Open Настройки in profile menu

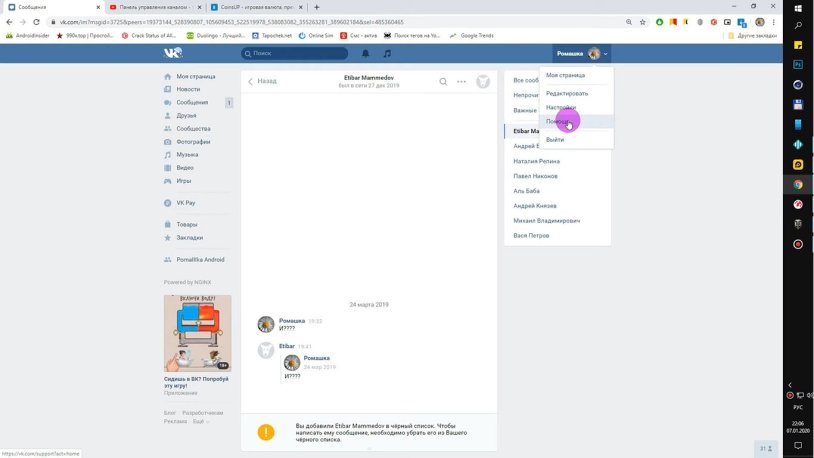(x=561, y=107)
